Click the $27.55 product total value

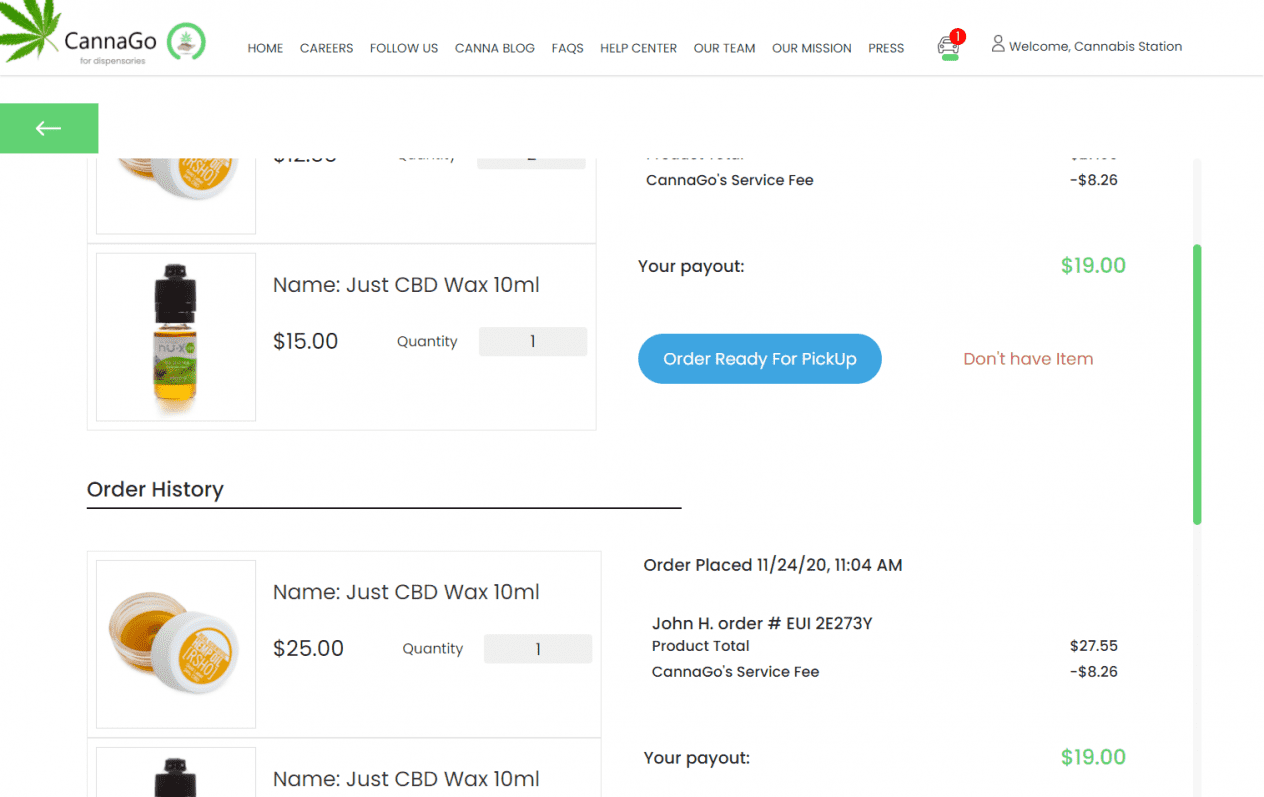click(1094, 646)
